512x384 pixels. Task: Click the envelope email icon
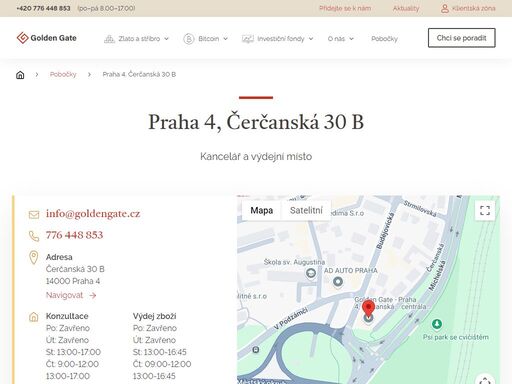point(34,214)
